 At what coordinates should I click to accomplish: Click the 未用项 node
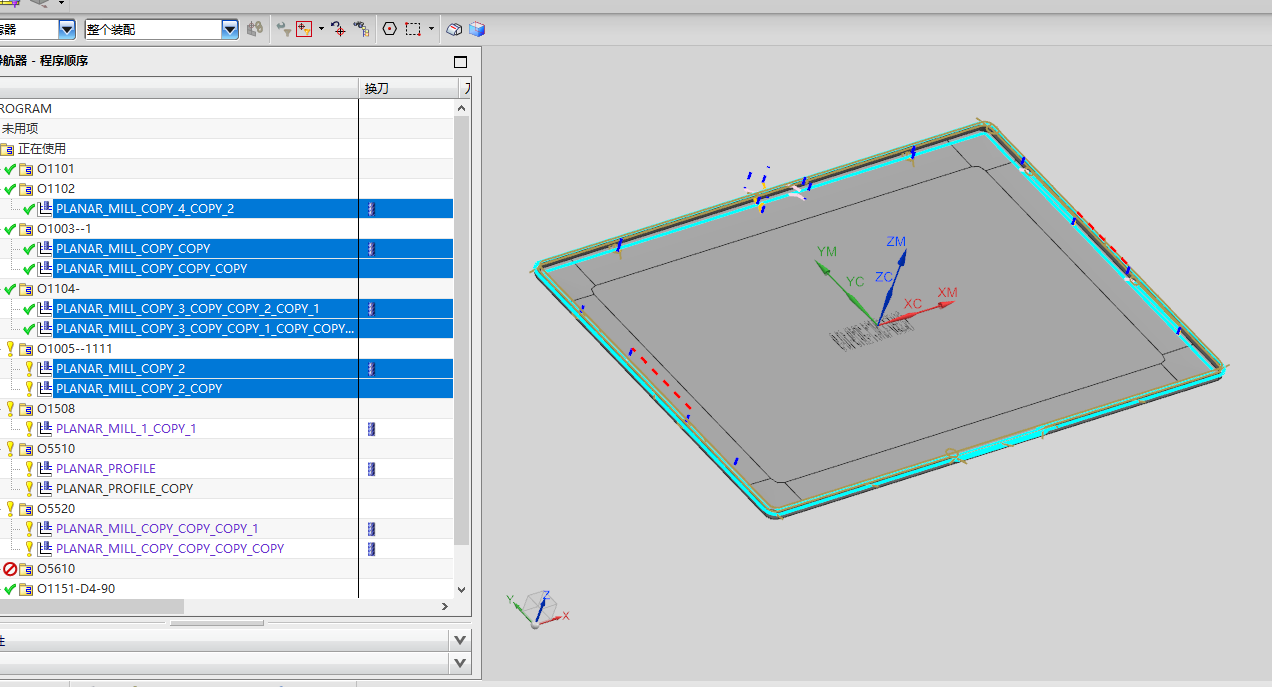pyautogui.click(x=20, y=129)
